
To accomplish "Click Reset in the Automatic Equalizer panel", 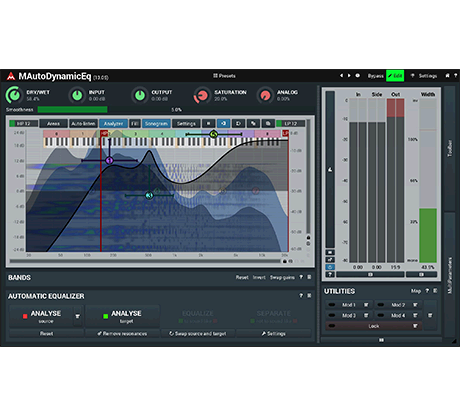I will coord(46,334).
